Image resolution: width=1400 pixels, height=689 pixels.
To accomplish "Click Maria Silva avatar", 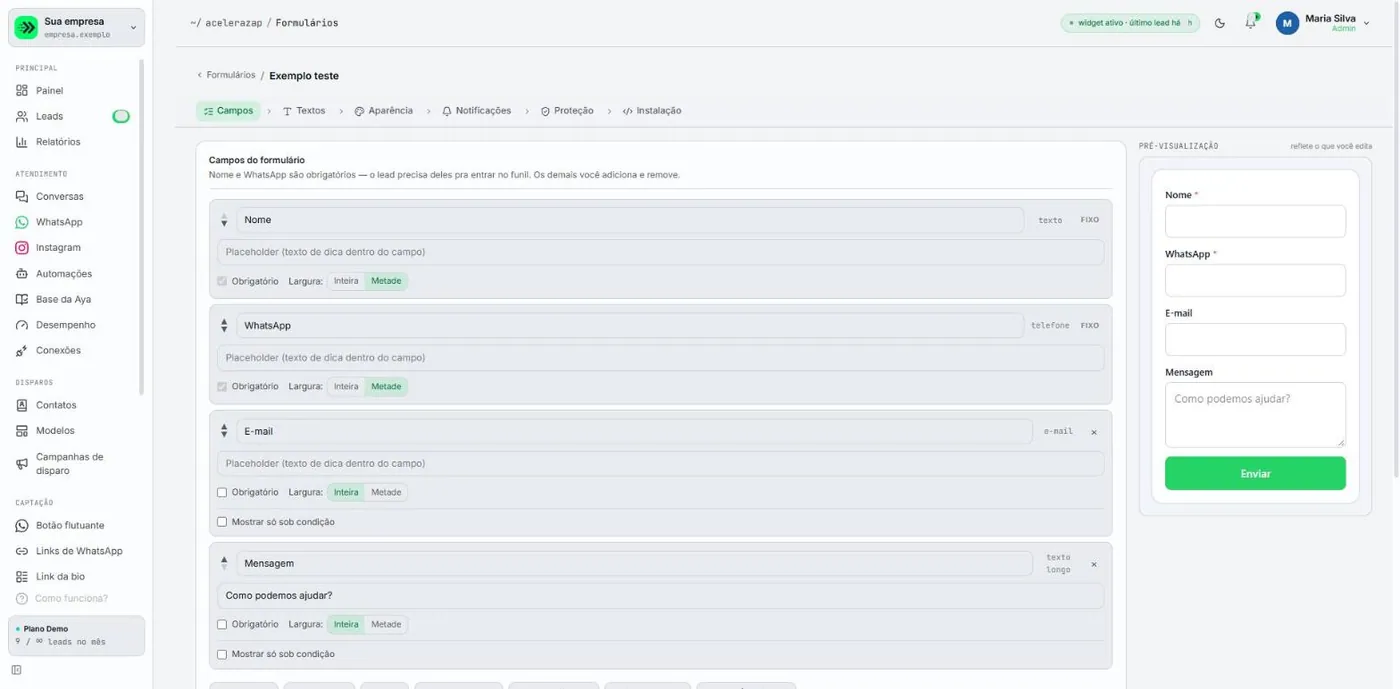I will [x=1287, y=23].
